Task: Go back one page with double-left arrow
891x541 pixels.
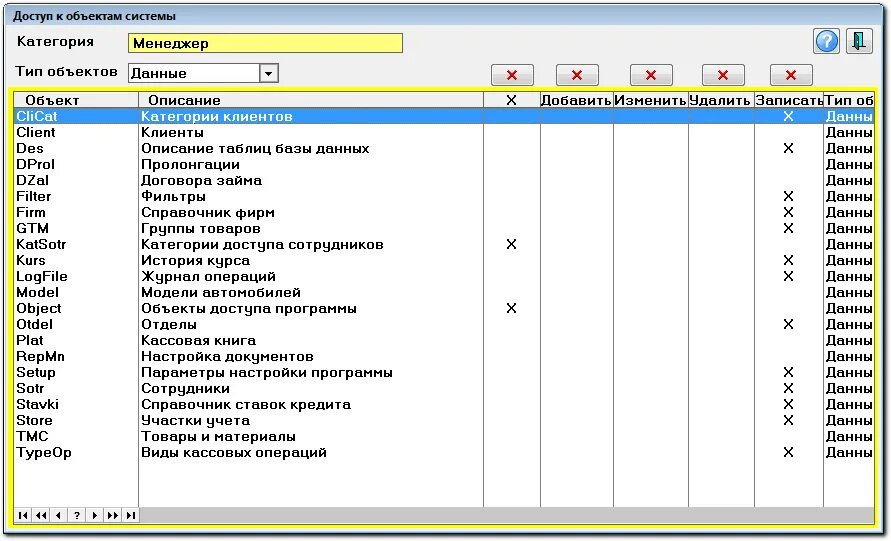Action: [41, 515]
